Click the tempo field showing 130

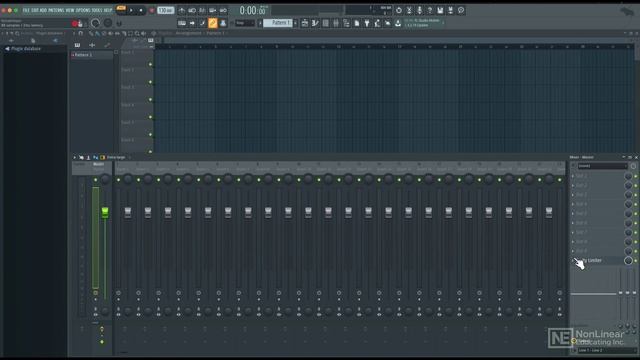click(166, 10)
